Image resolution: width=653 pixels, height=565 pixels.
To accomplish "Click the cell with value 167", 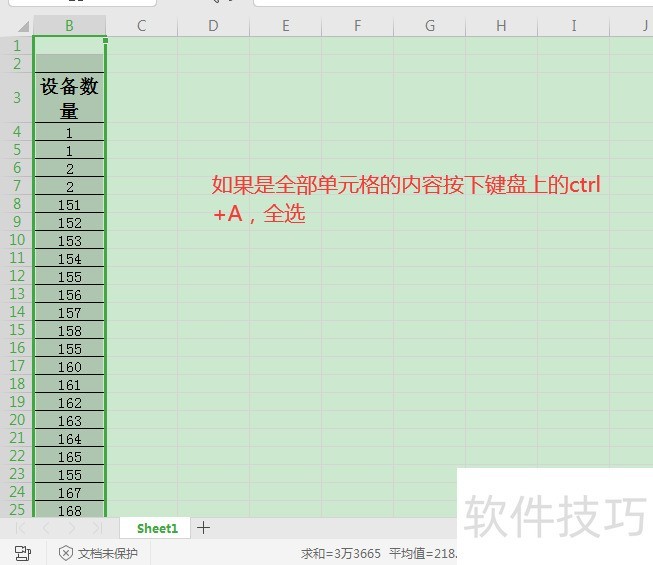I will point(70,492).
